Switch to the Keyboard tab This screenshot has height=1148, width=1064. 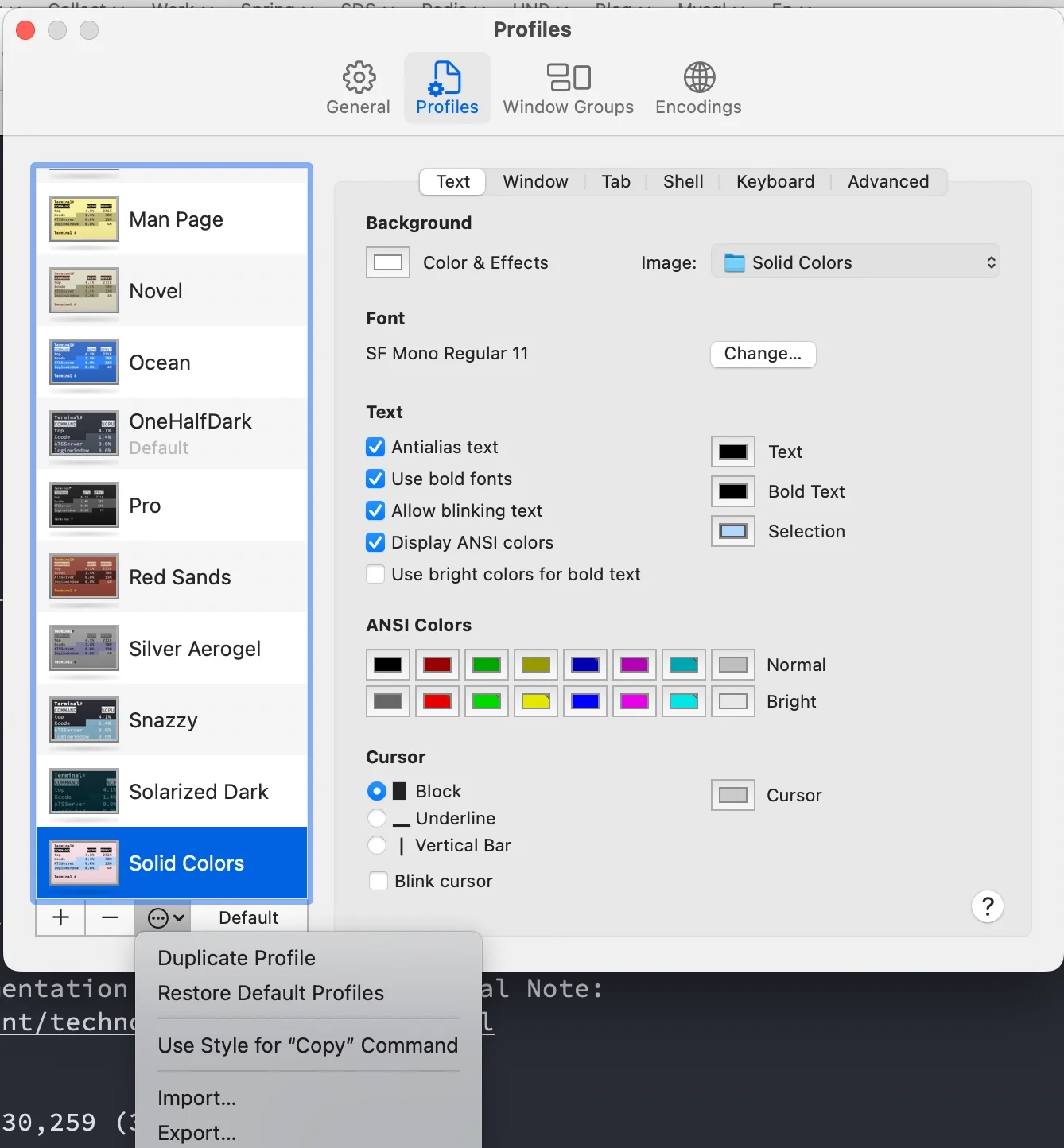coord(775,182)
